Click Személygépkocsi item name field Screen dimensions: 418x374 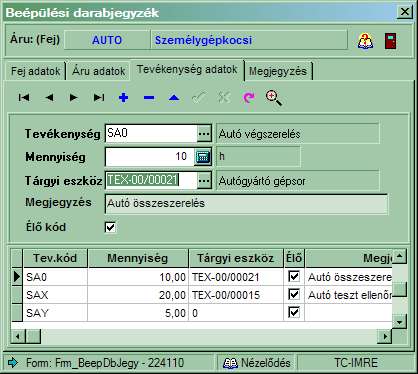coord(249,40)
